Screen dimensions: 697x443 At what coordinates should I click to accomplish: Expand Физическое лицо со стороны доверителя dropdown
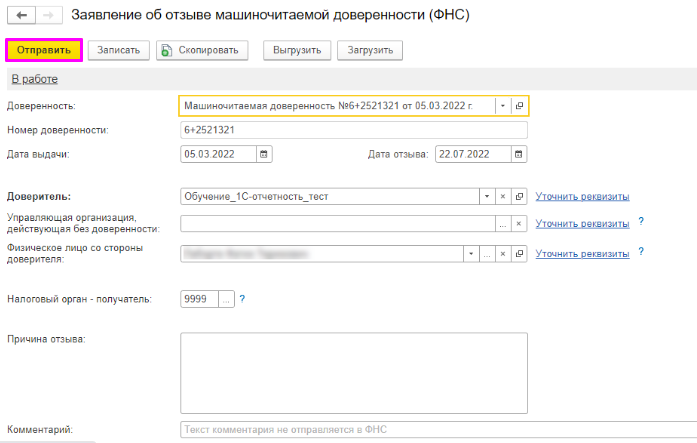(x=471, y=254)
